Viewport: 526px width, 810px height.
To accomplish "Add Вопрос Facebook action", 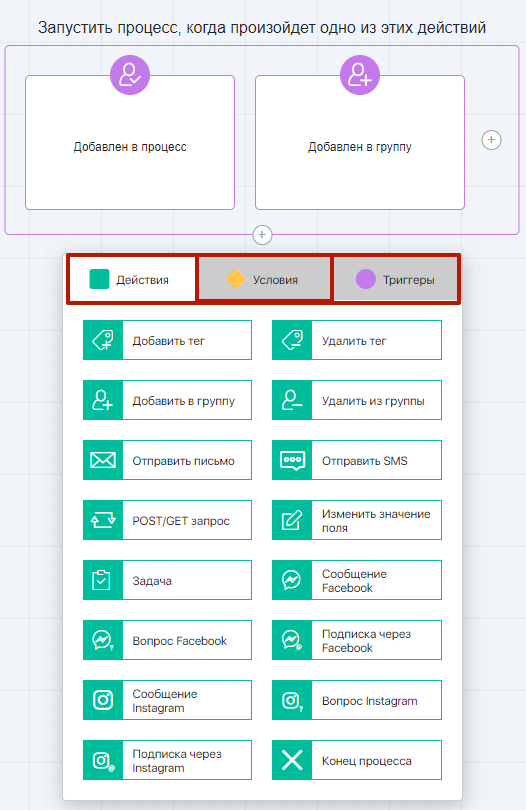I will tap(167, 640).
